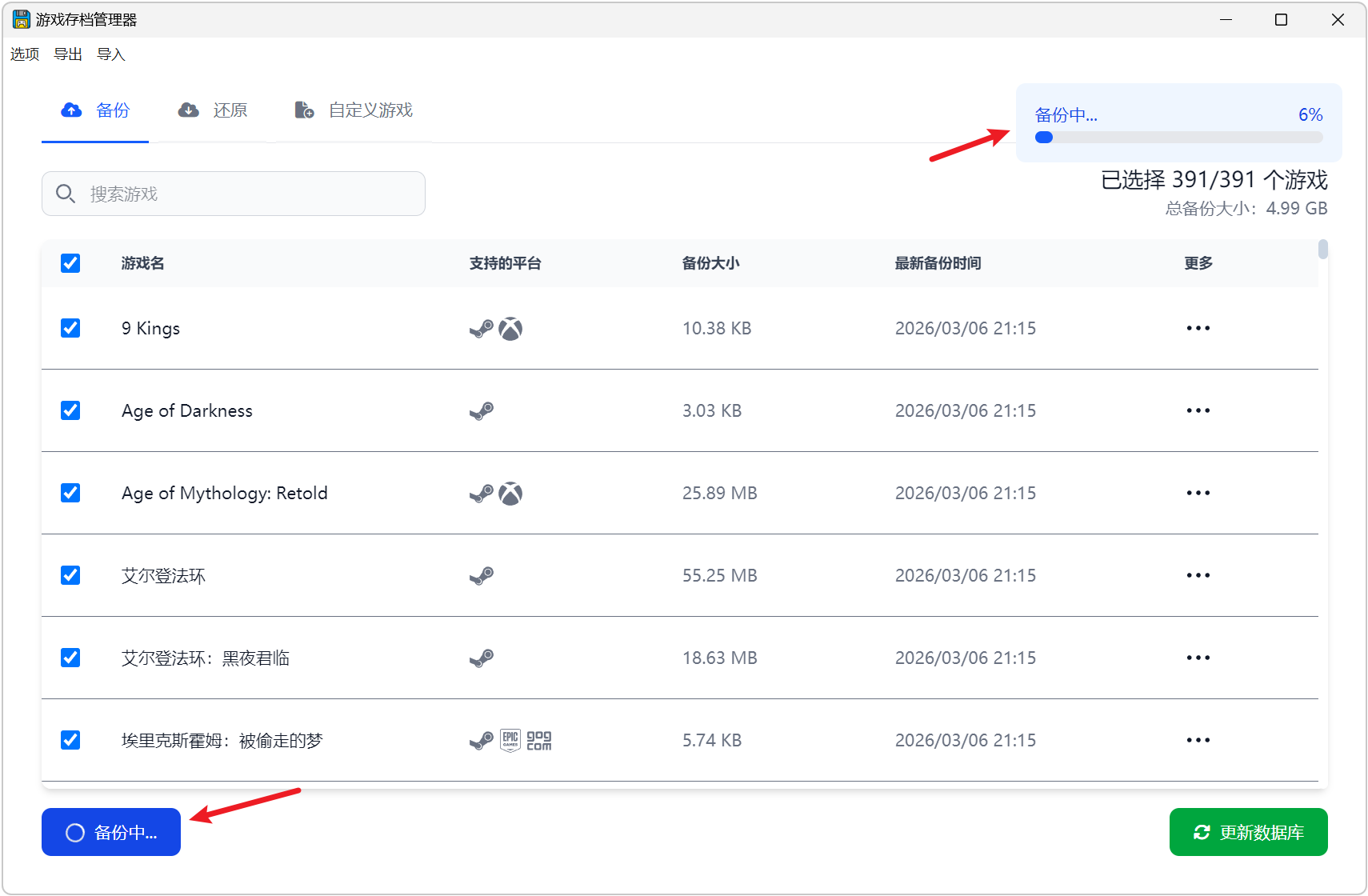Uncheck the Age of Darkness checkbox

pos(70,410)
